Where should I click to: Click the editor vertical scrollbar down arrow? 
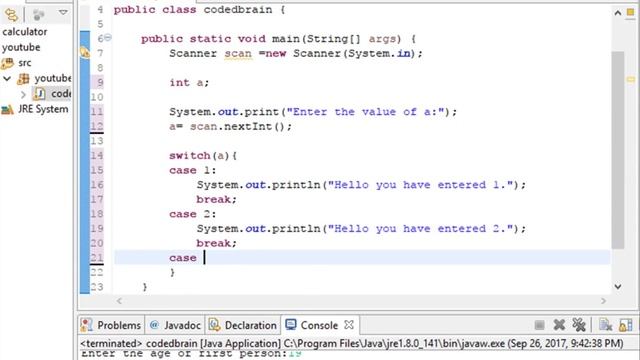coord(618,287)
